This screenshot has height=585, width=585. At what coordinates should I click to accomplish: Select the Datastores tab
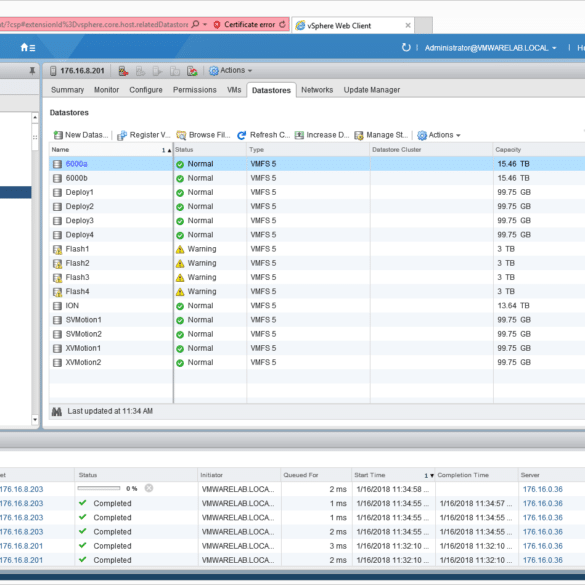click(x=271, y=90)
